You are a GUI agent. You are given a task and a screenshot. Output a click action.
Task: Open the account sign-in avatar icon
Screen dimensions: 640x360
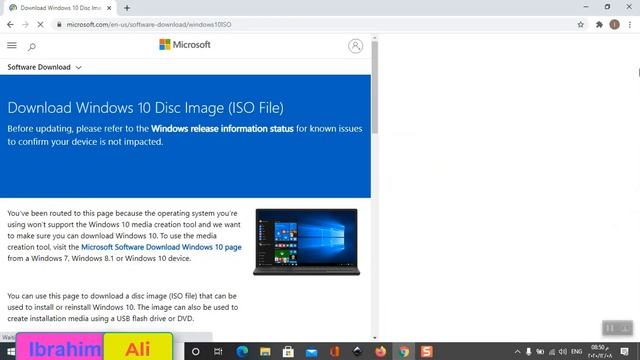[356, 46]
